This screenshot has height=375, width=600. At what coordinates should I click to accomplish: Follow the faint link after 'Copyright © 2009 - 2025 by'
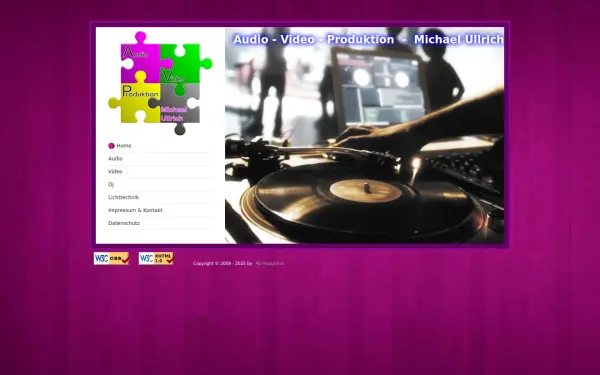coord(270,263)
